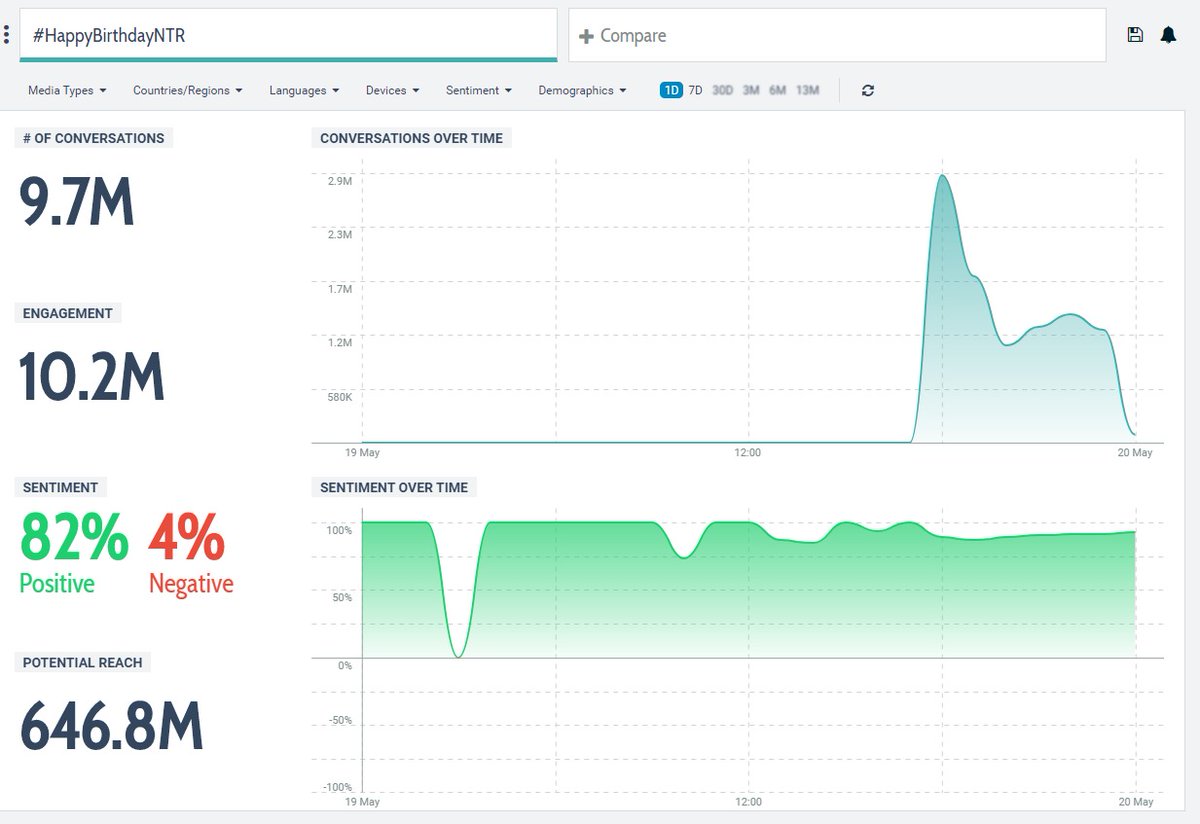Click the 2.9M y-axis label
The height and width of the screenshot is (824, 1200).
[x=340, y=181]
